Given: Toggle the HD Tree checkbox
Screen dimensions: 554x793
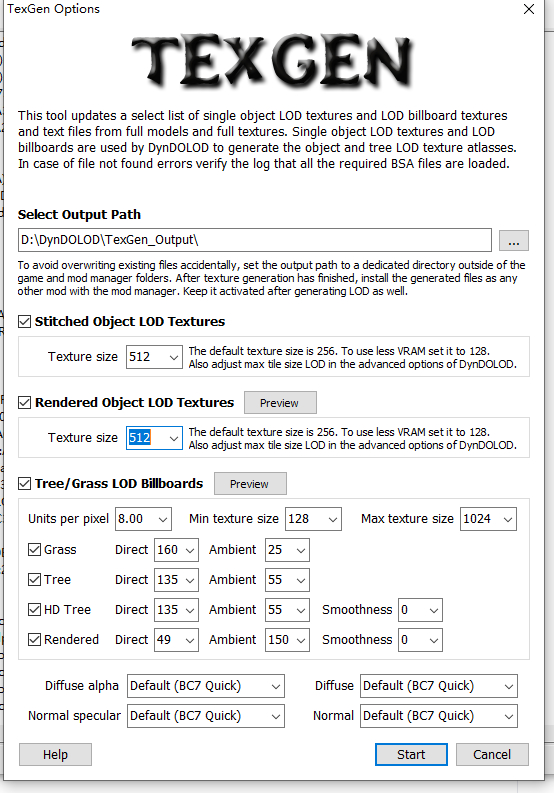Looking at the screenshot, I should pyautogui.click(x=34, y=610).
